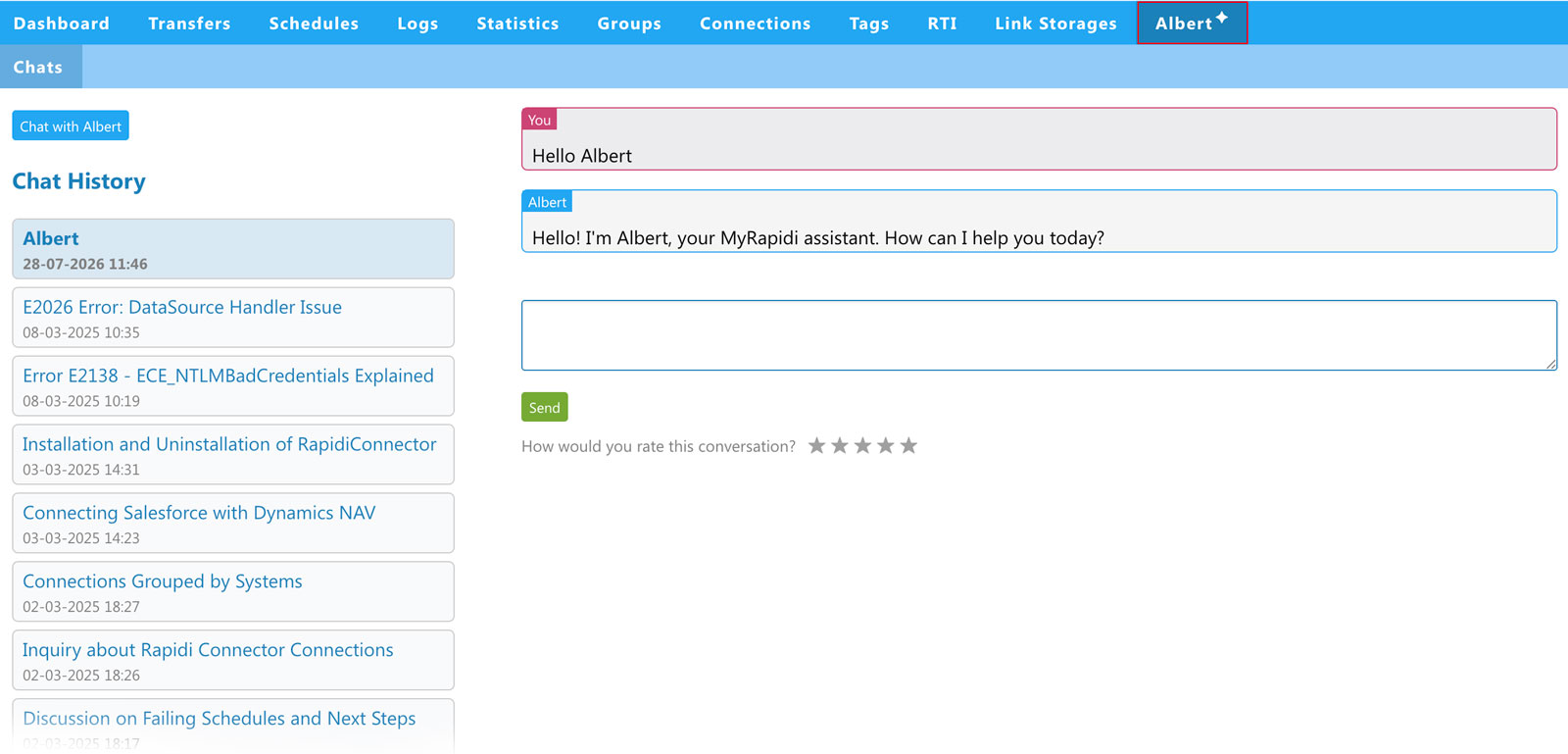Screen dimensions: 1568x754
Task: Open Installation and Uninstallation of RapidiConnector chat
Action: click(233, 455)
